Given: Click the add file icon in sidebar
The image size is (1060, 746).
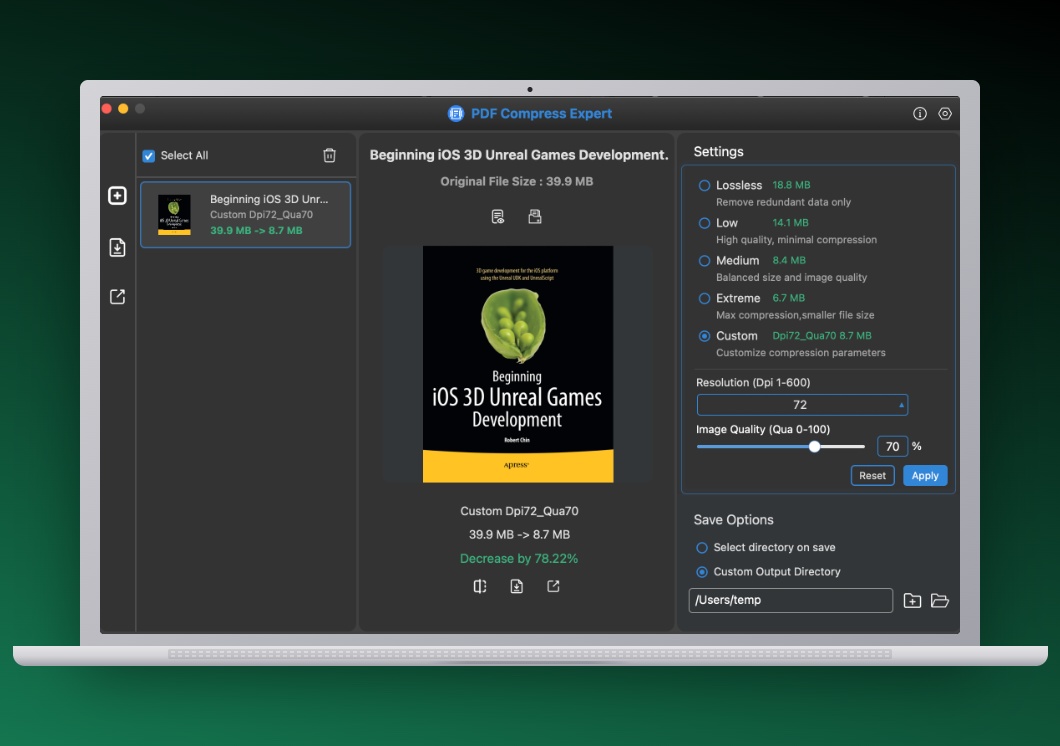Looking at the screenshot, I should [x=117, y=195].
